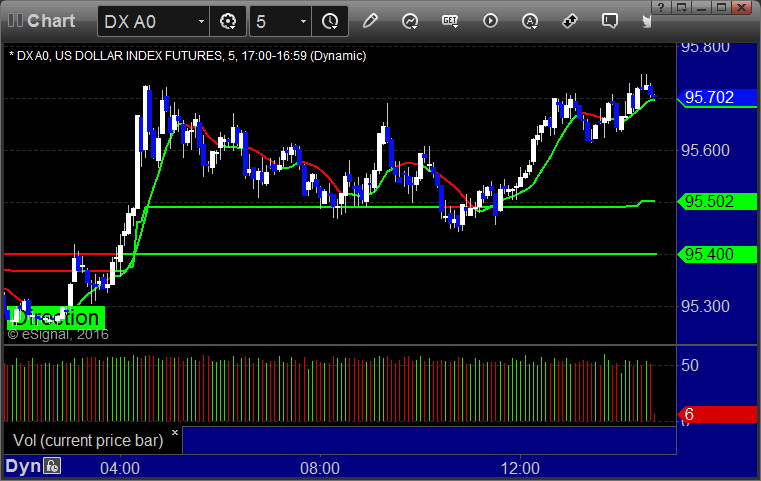The image size is (761, 481).
Task: Click the Dyn label at bottom left
Action: tap(23, 466)
